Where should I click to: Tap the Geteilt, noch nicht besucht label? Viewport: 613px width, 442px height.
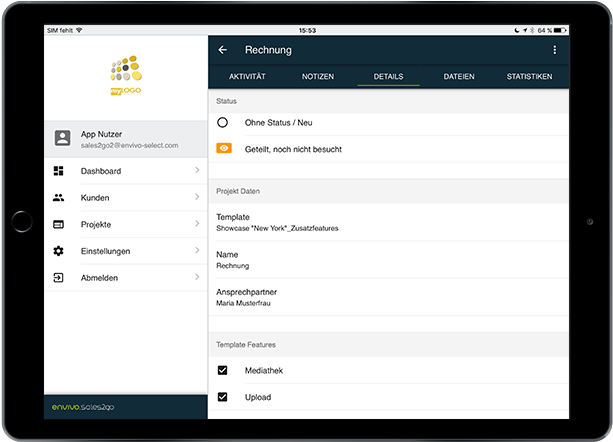(293, 149)
